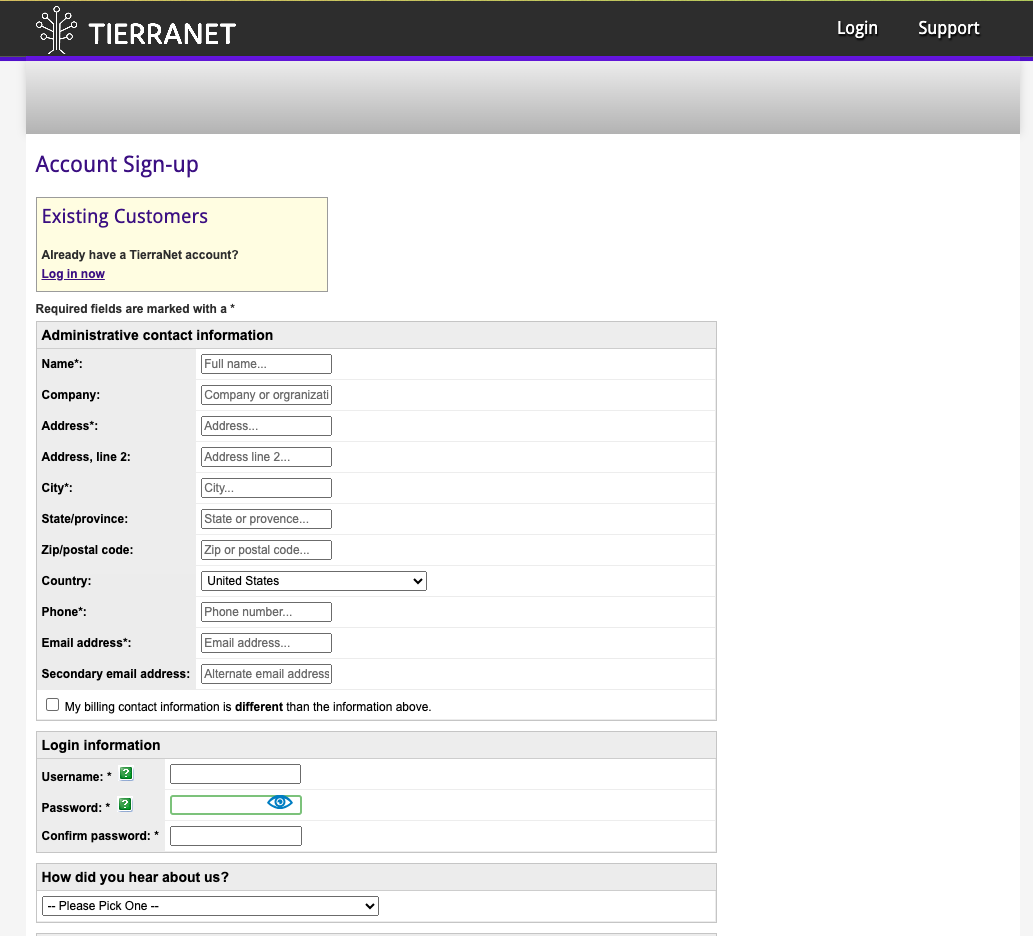This screenshot has width=1033, height=936.
Task: Click into the Address field
Action: click(266, 426)
